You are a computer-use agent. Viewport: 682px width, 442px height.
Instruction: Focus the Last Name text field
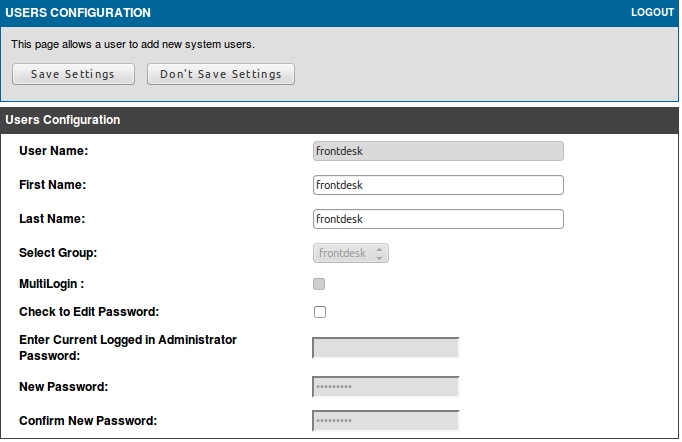438,219
